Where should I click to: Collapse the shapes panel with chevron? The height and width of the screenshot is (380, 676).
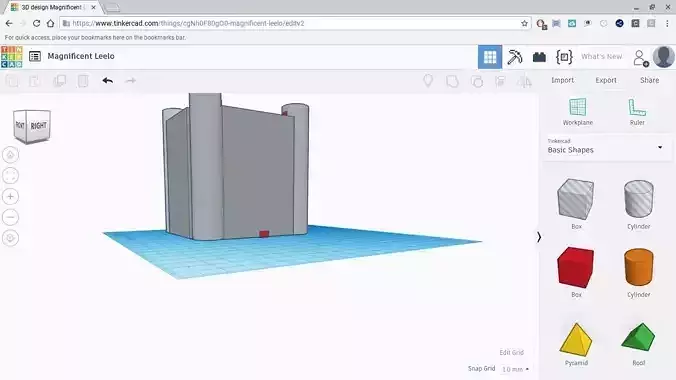[539, 237]
